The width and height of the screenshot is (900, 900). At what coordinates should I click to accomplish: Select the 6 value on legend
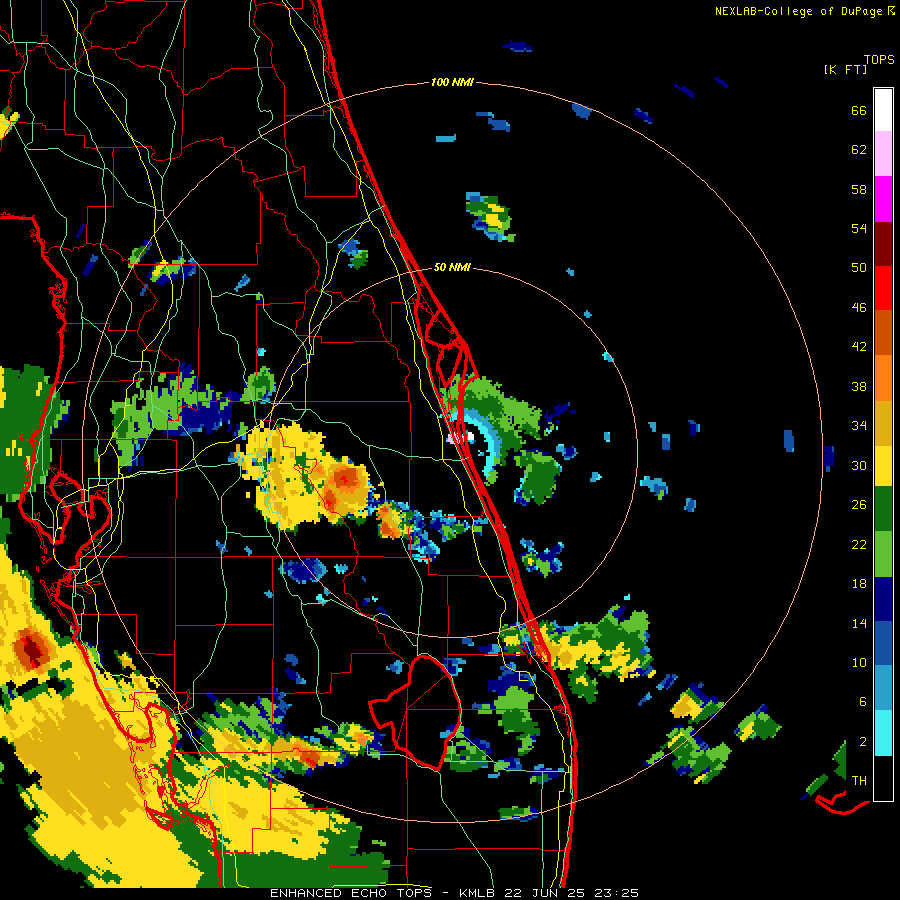coord(863,702)
